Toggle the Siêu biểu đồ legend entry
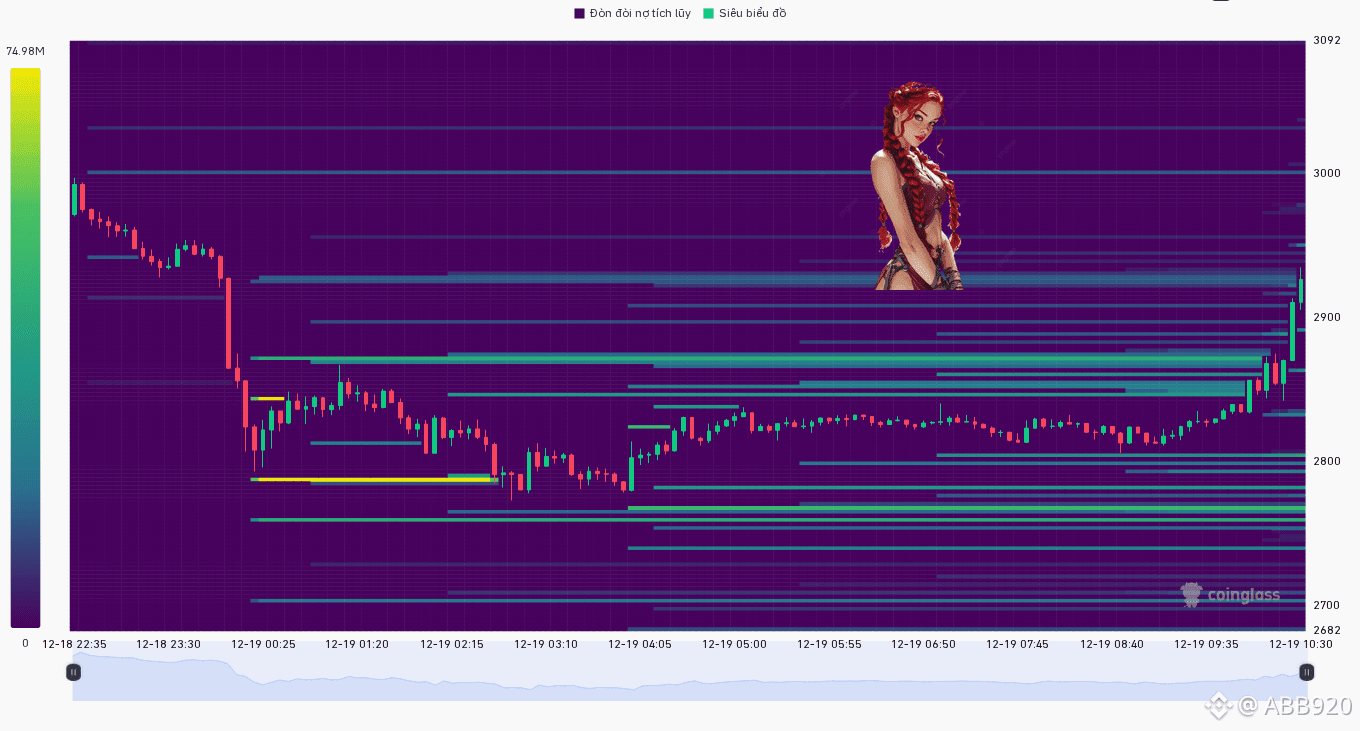1360x731 pixels. point(745,13)
